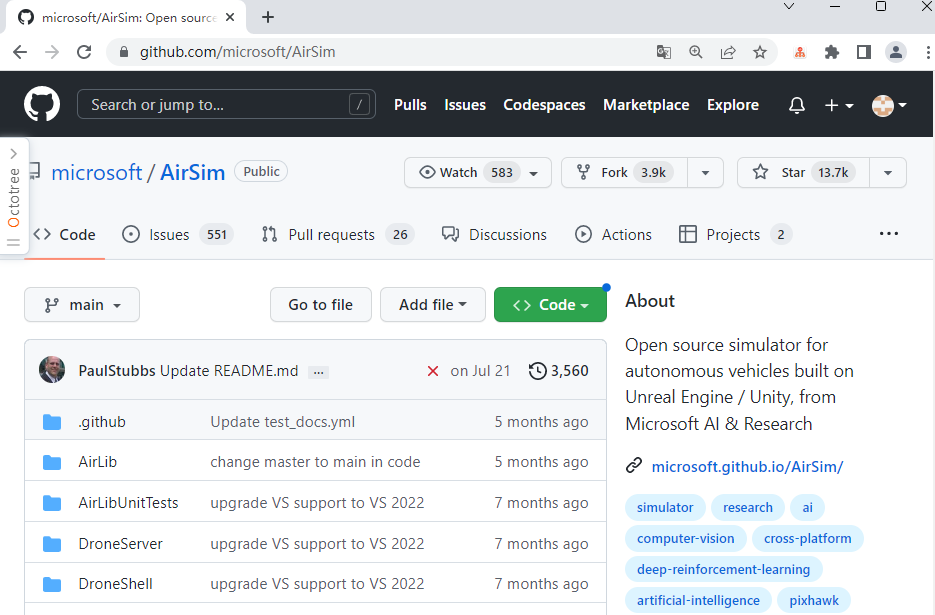Open the microsoft organization link
This screenshot has width=935, height=615.
coord(97,172)
